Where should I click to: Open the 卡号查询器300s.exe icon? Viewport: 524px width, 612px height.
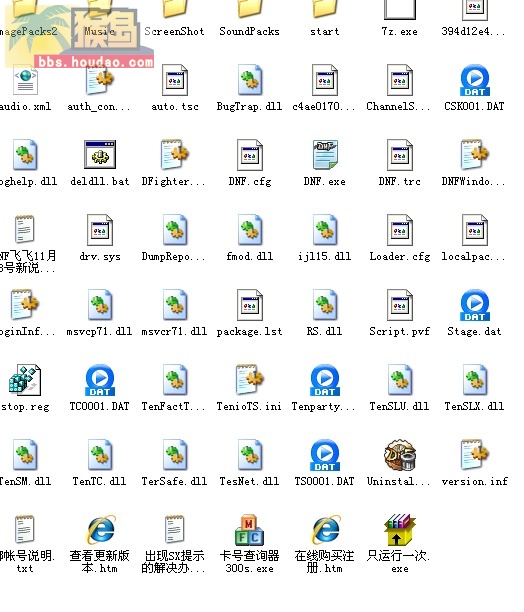coord(250,530)
